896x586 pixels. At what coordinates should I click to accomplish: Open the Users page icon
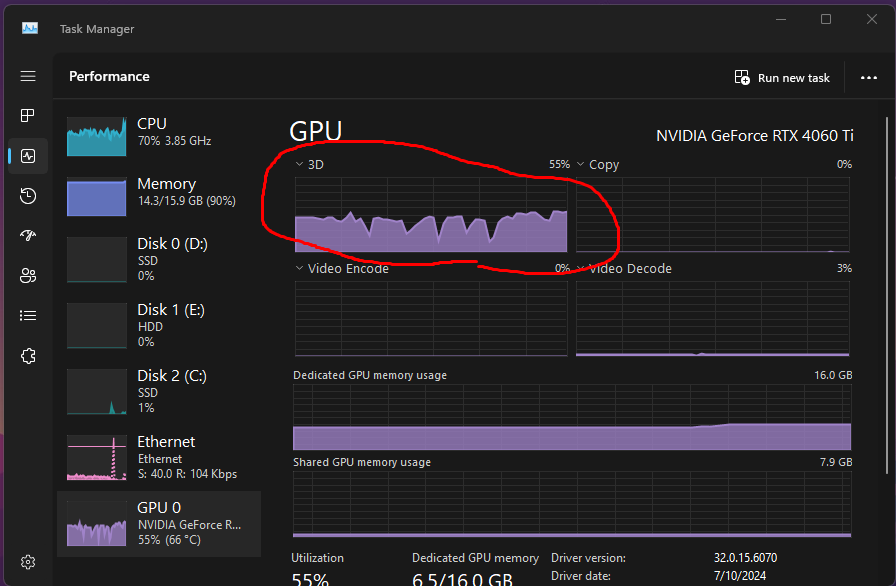pos(28,276)
